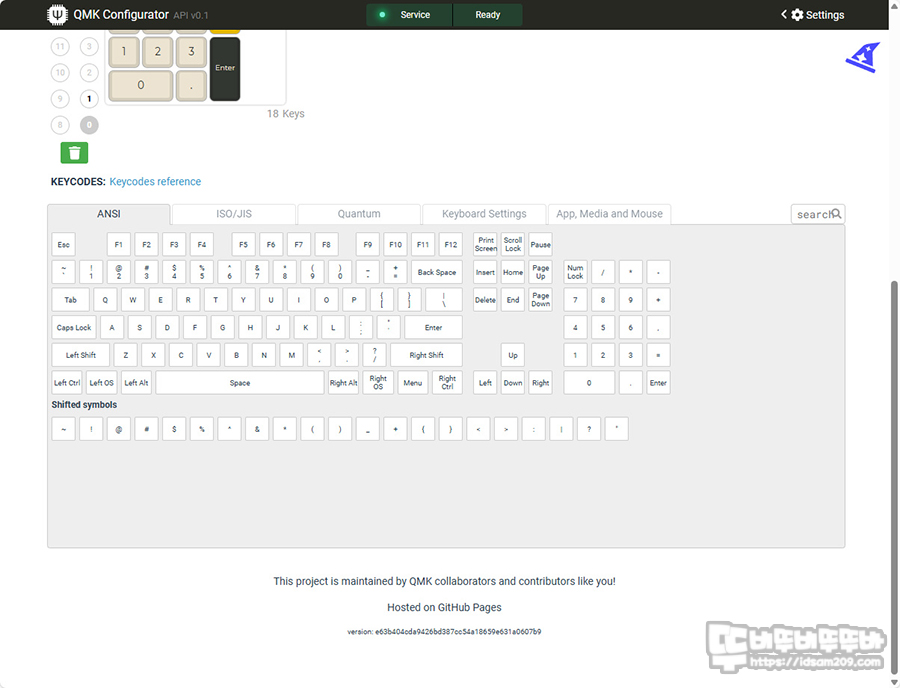The image size is (900, 688).
Task: Select layer 3 circle
Action: (89, 46)
